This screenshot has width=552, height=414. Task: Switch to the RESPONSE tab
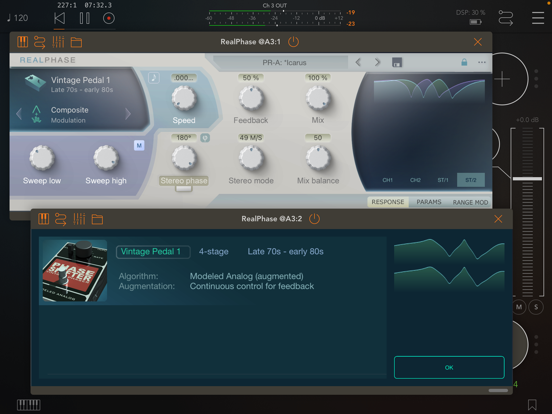coord(388,202)
